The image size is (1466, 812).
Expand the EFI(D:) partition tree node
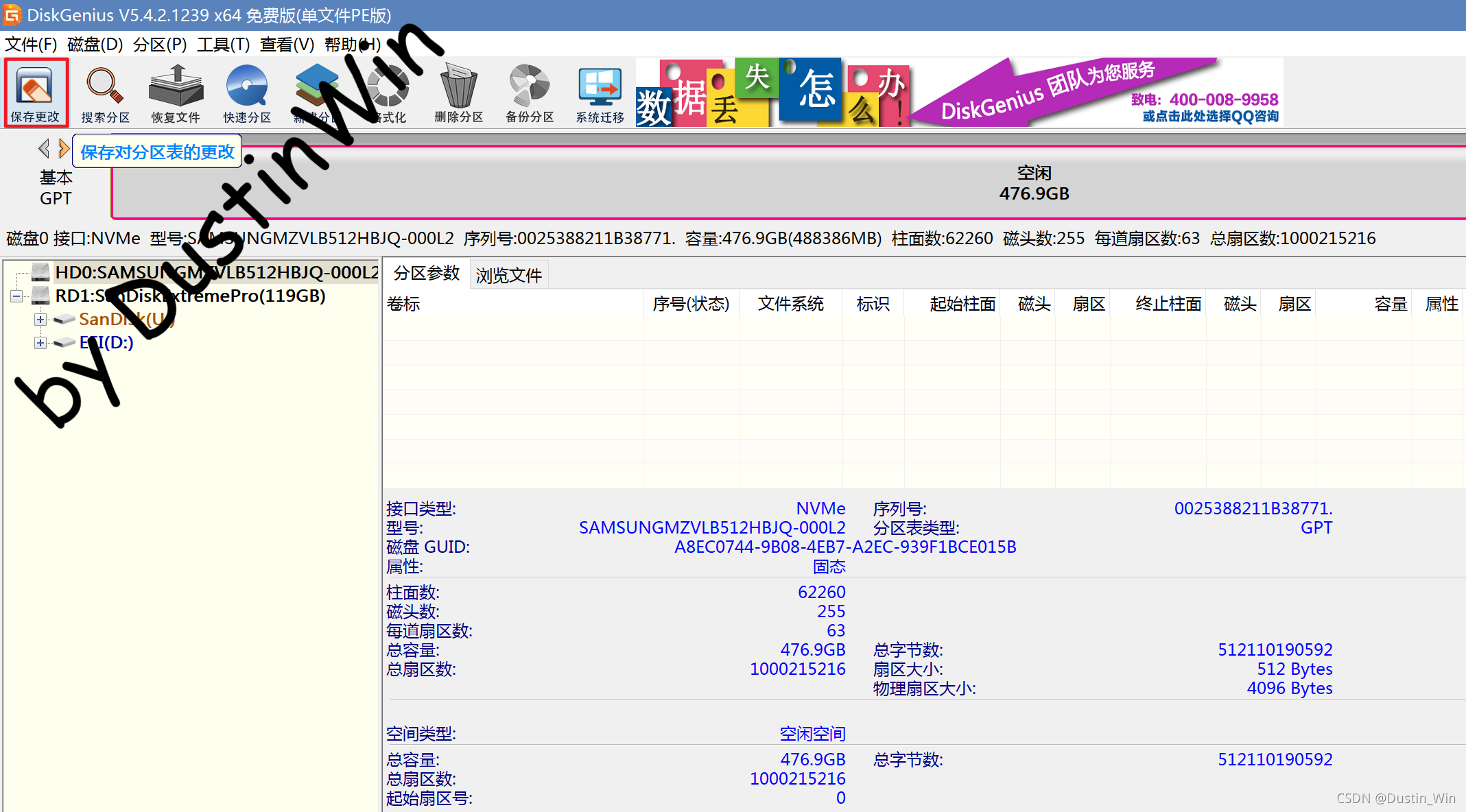[40, 343]
